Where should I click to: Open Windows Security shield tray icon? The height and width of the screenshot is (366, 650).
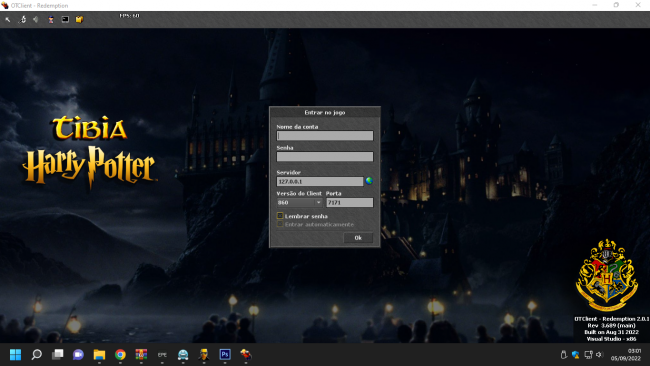tap(575, 354)
